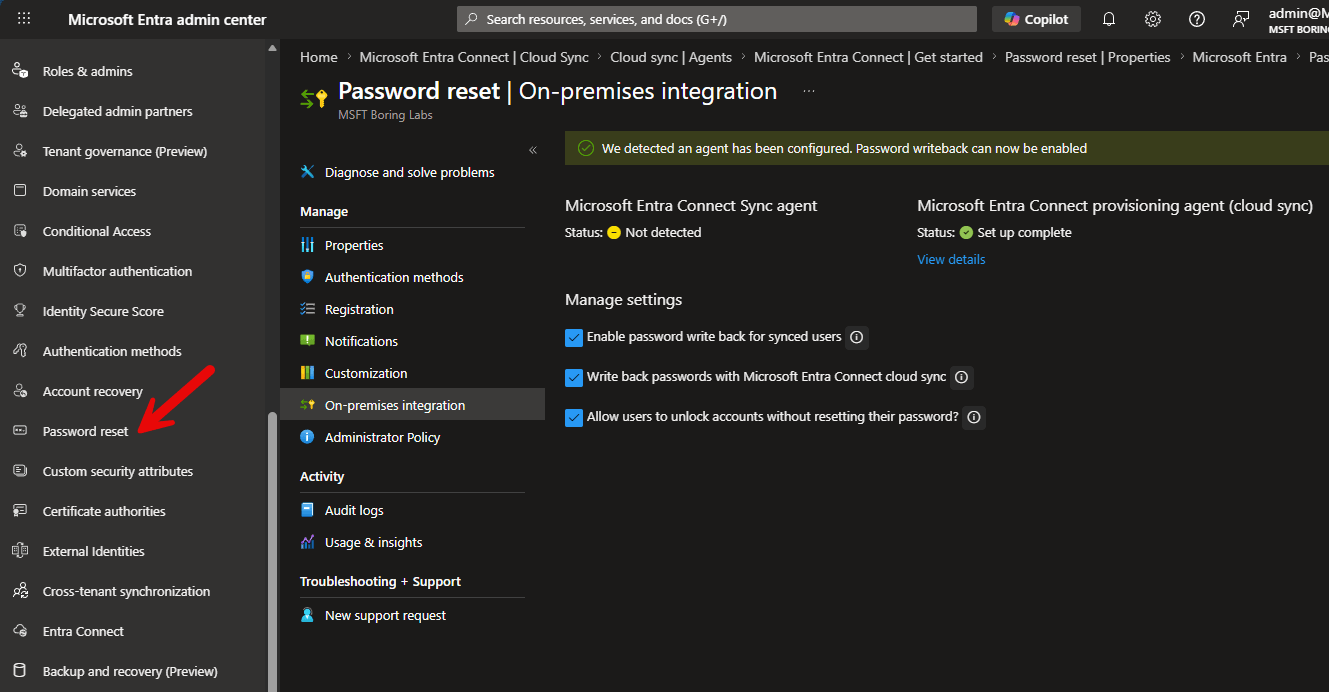This screenshot has width=1329, height=692.
Task: Click the sidebar scroll-up arrow
Action: click(273, 48)
